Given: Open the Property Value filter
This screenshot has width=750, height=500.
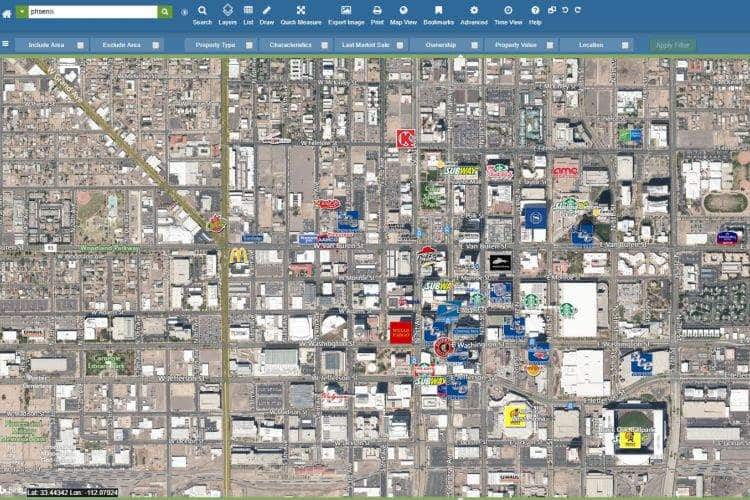Looking at the screenshot, I should 521,45.
